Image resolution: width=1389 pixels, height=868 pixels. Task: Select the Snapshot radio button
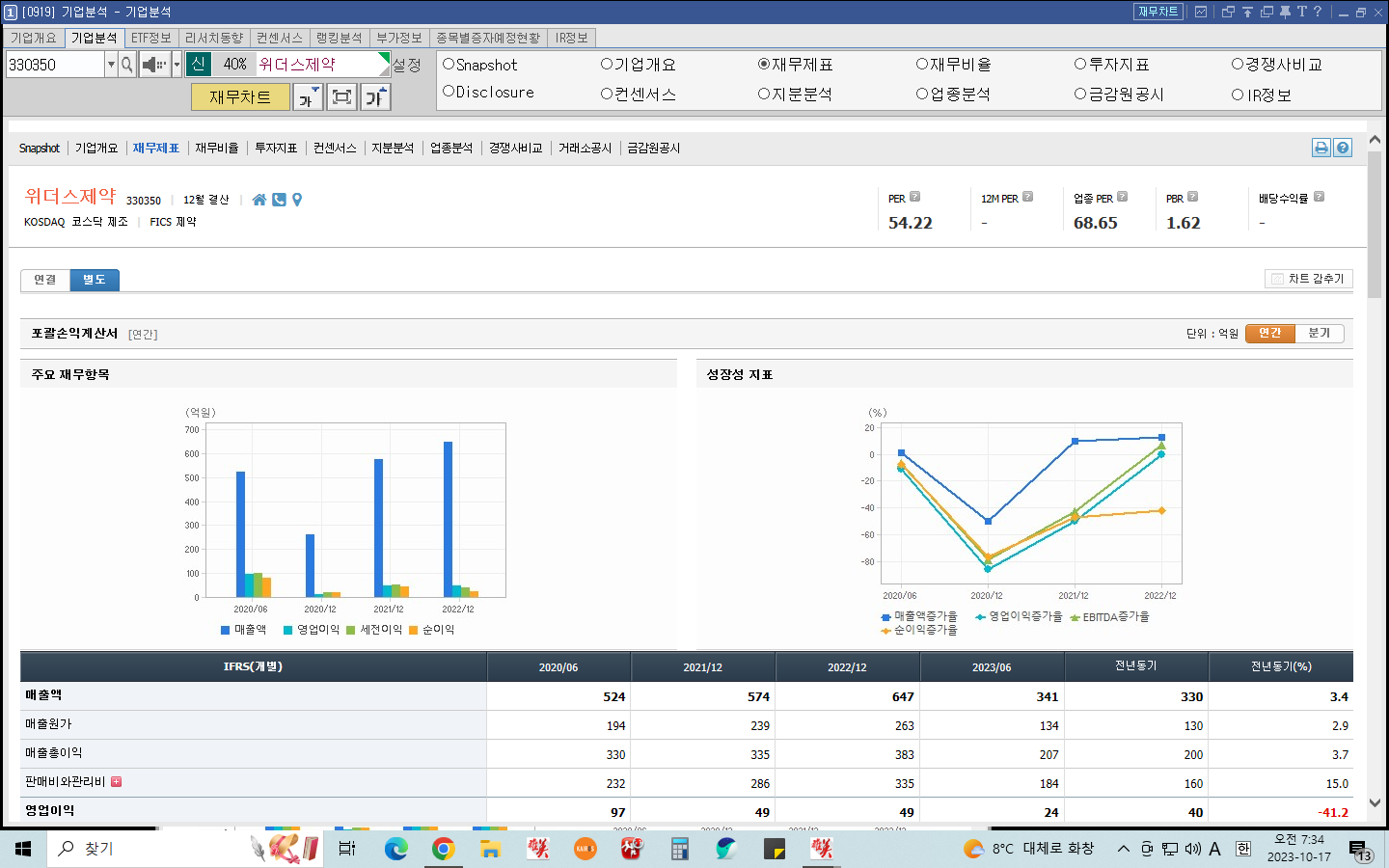[x=448, y=65]
